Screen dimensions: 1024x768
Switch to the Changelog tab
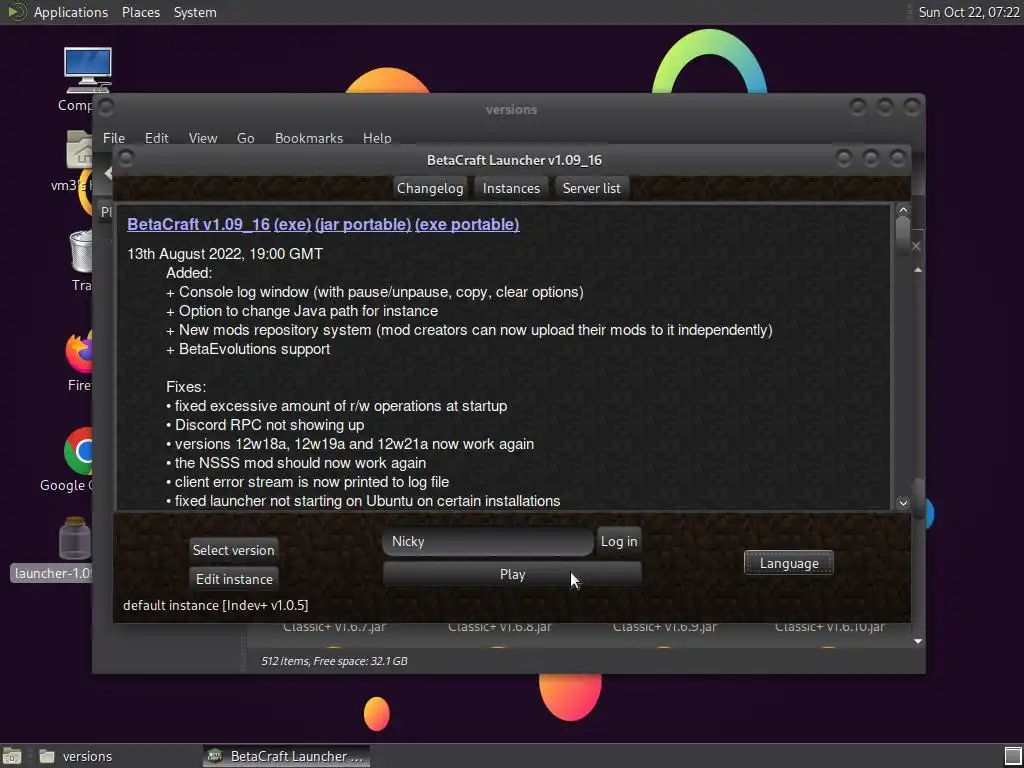tap(430, 188)
